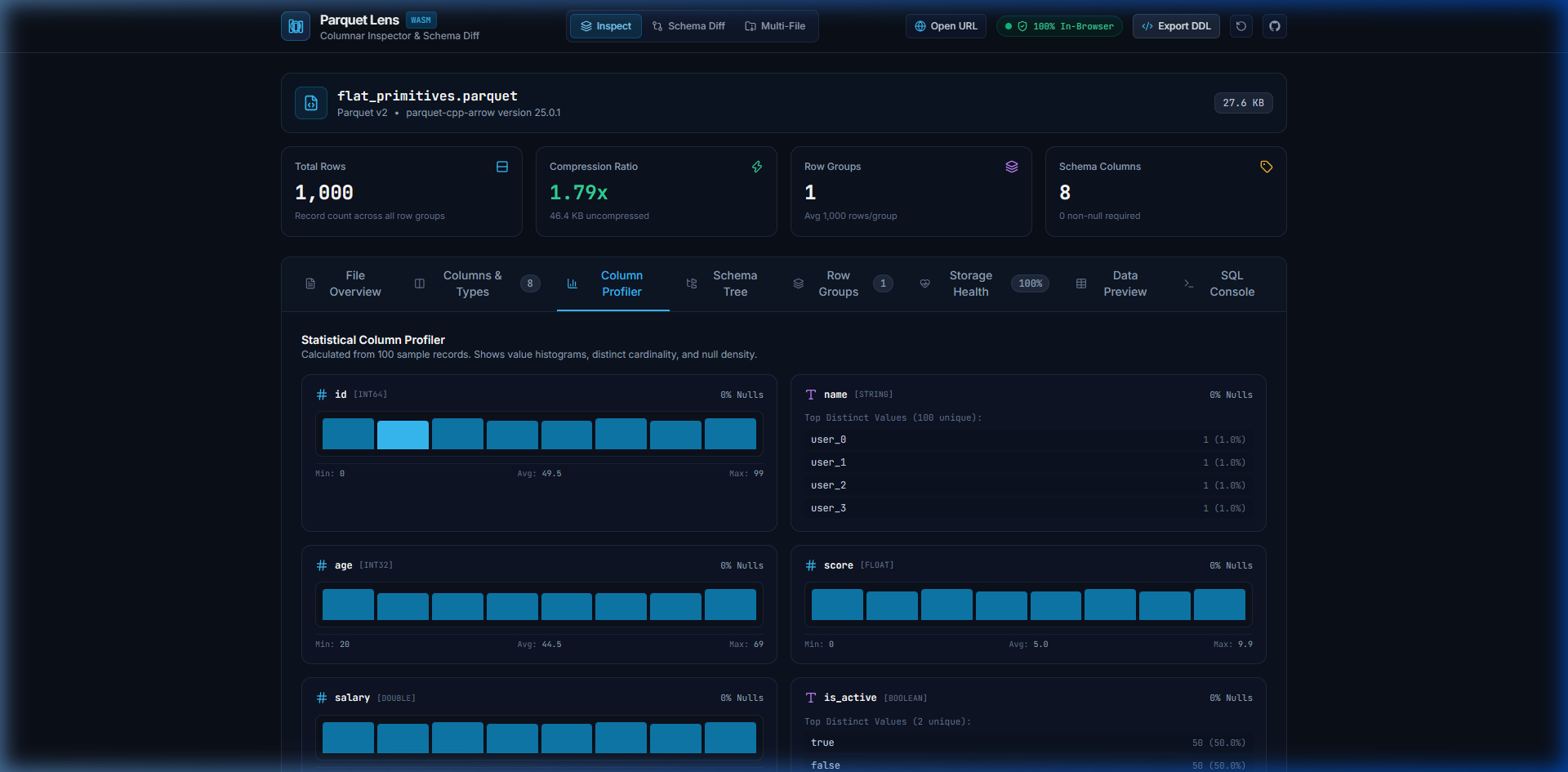The height and width of the screenshot is (772, 1568).
Task: Click the hash icon next to score column
Action: 811,565
